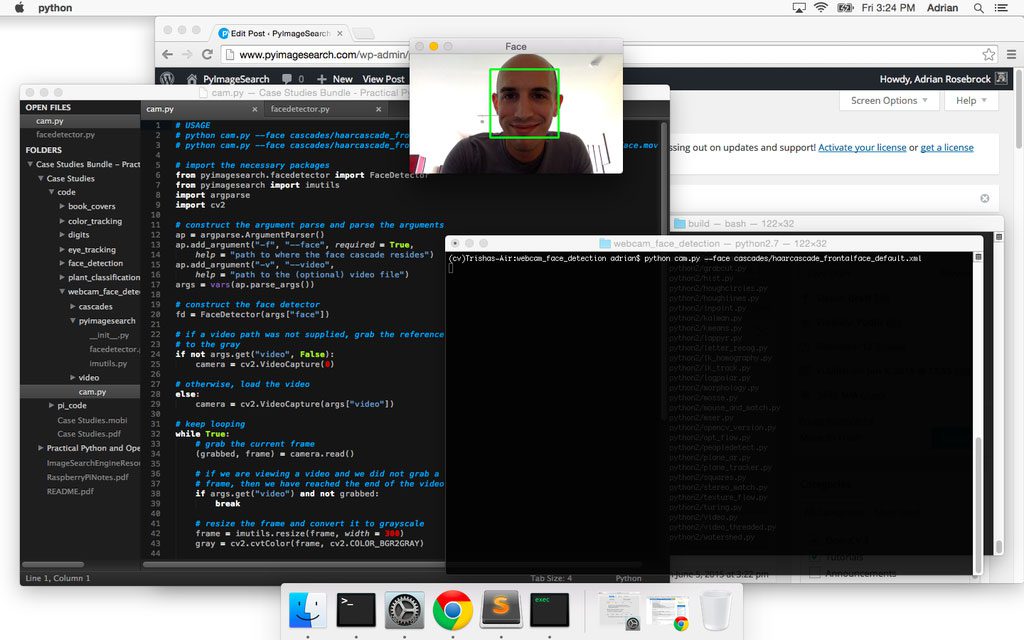Click the get a license link

(946, 147)
